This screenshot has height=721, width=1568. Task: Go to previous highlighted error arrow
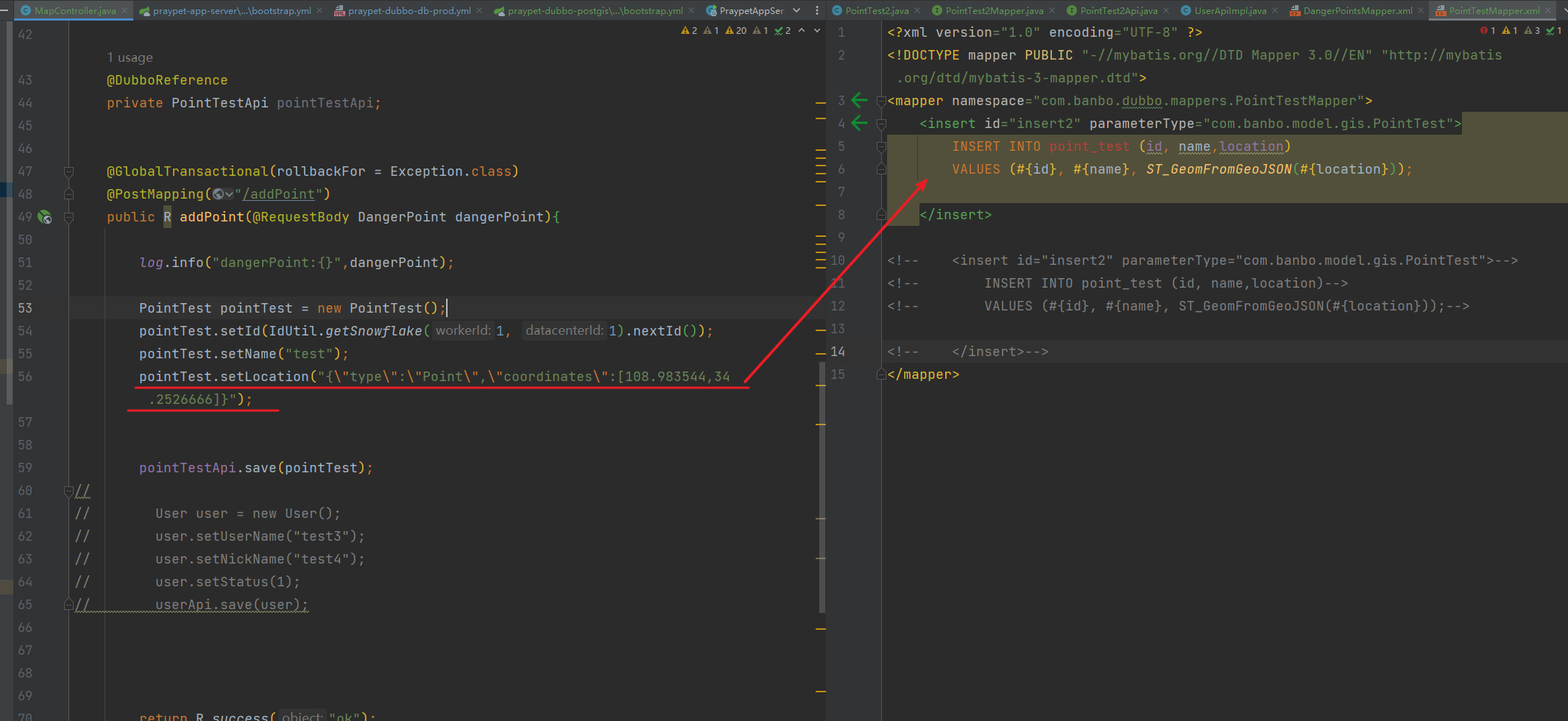coord(802,30)
